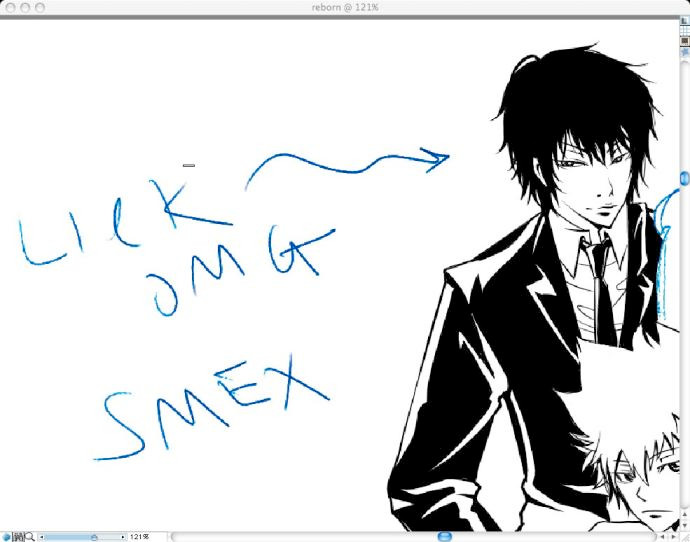Click the vertical scrollbar's blue thumb
The height and width of the screenshot is (542, 690).
685,178
